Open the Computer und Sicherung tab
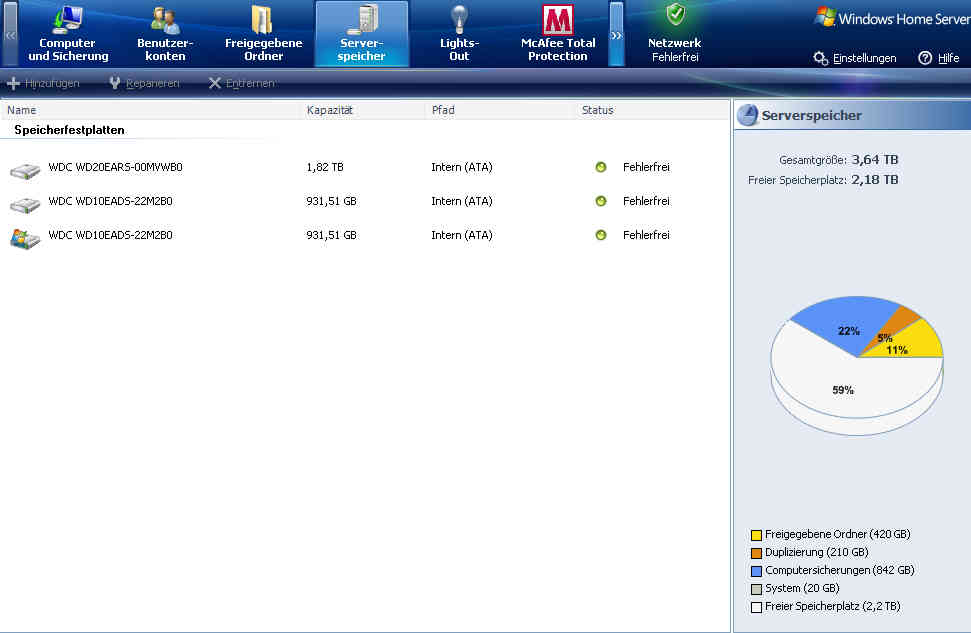Screen dimensions: 971x633 coord(68,33)
